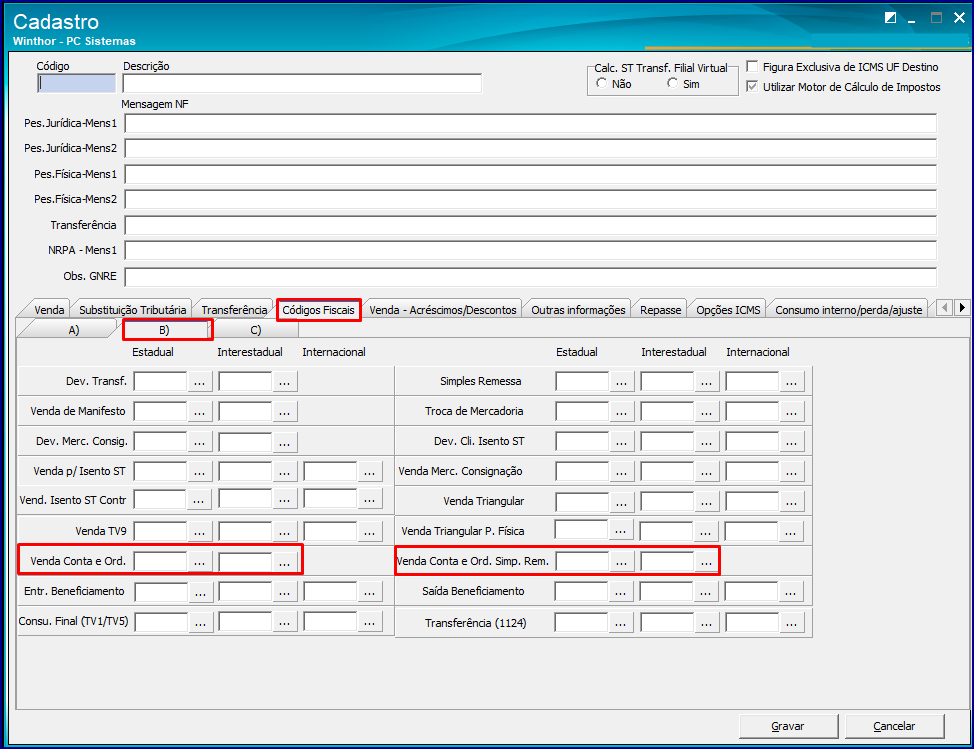
Task: Select the Códigos Fiscais tab
Action: pyautogui.click(x=319, y=309)
